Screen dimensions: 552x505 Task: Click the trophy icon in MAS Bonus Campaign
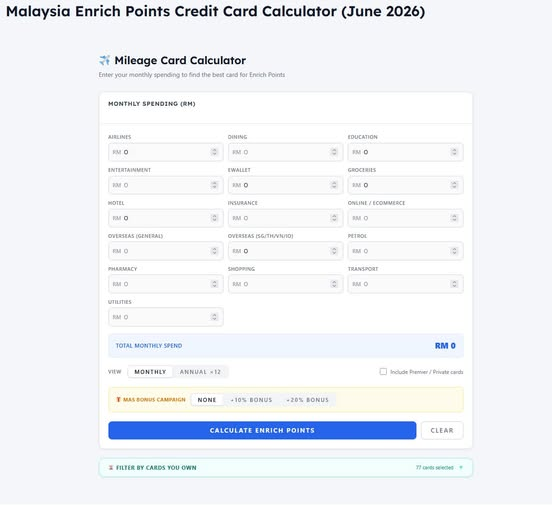coord(118,399)
